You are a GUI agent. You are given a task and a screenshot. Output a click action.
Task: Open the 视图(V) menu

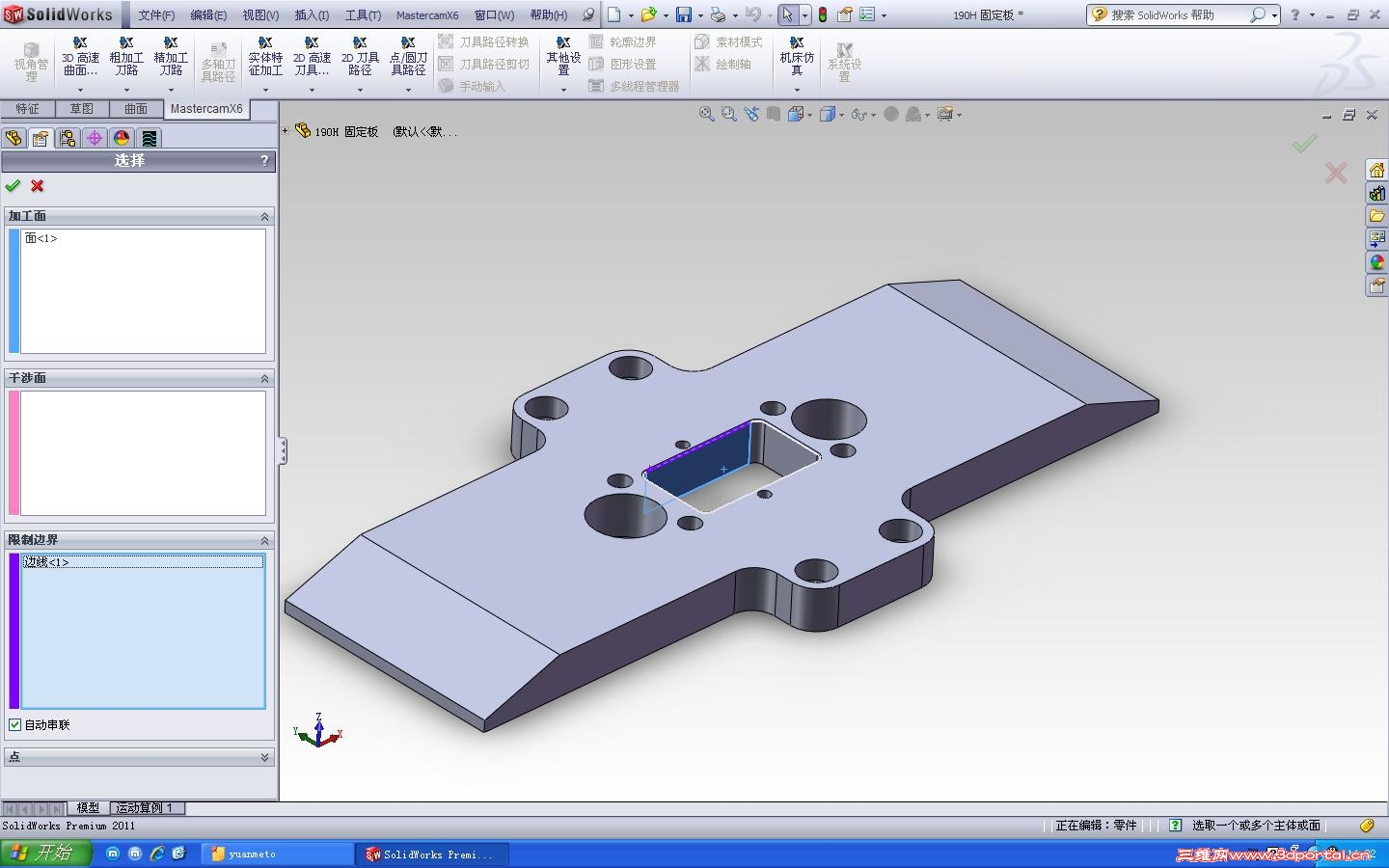[260, 14]
